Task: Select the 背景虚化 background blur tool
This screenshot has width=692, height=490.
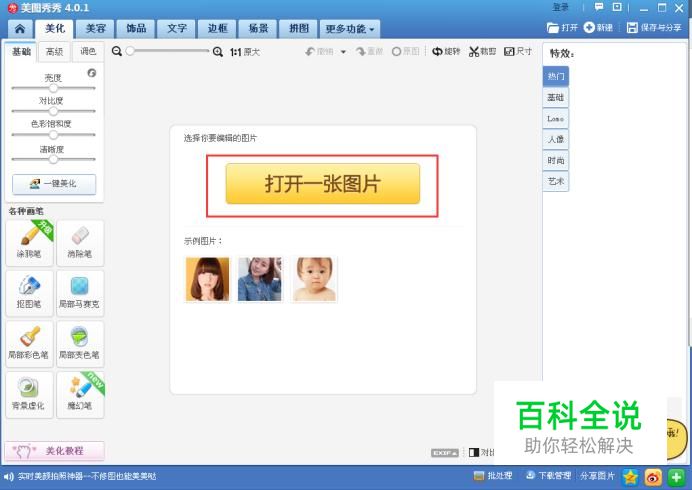Action: [29, 395]
